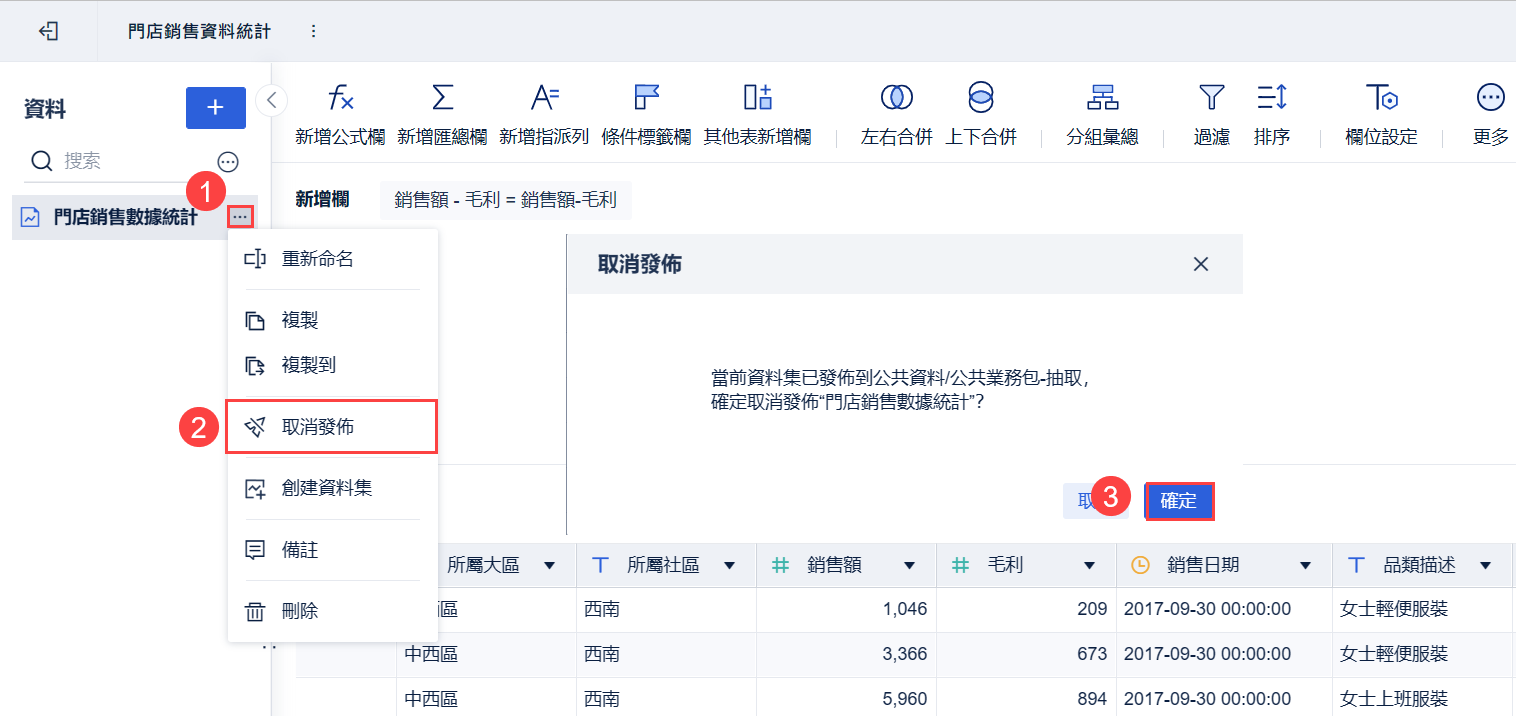Choose 備註 in the context menu
The width and height of the screenshot is (1516, 716).
(333, 550)
